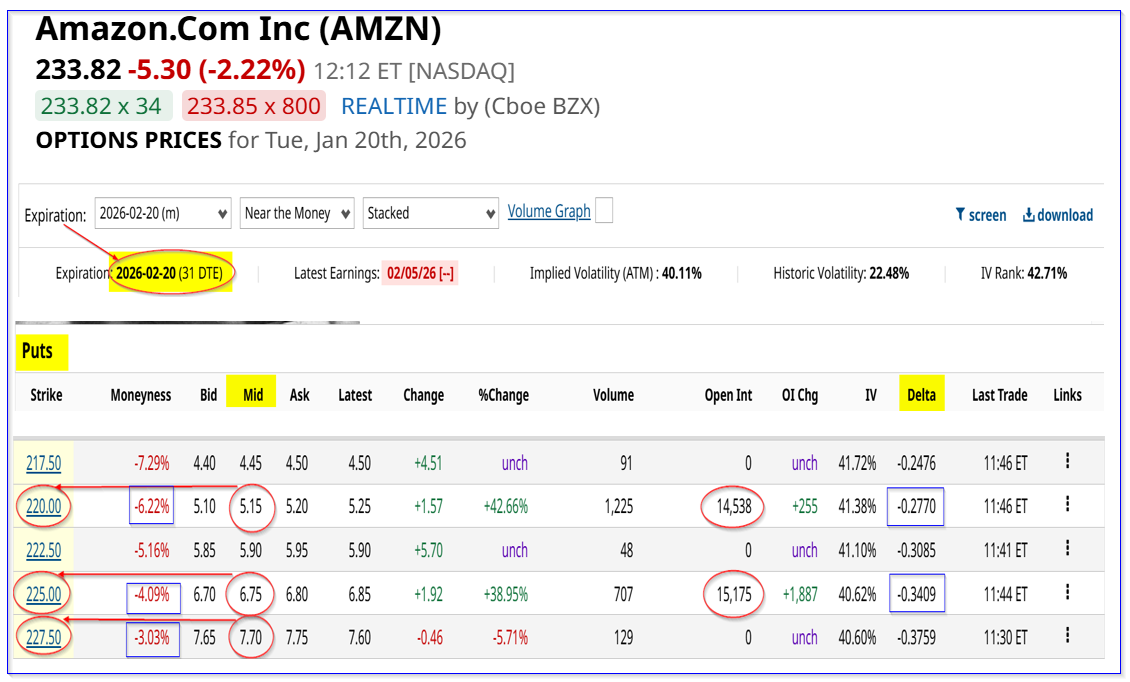Open the Stacked view dropdown
Image resolution: width=1130 pixels, height=682 pixels.
(431, 213)
